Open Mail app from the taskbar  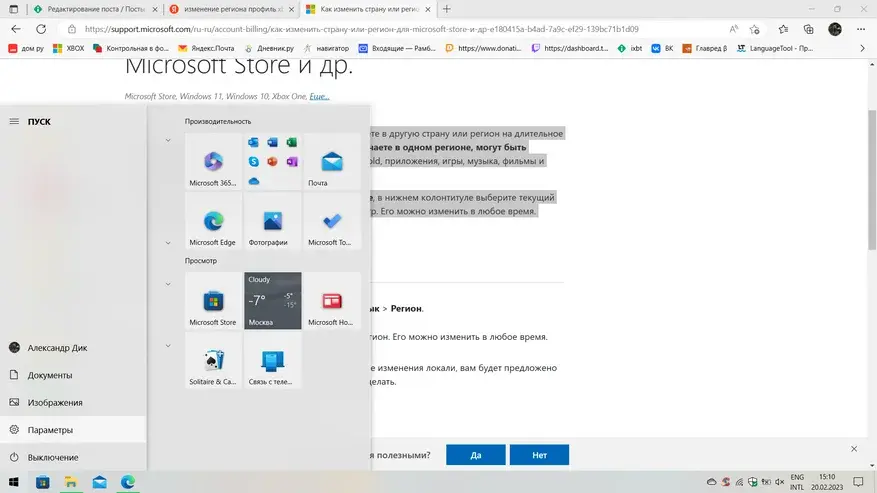pyautogui.click(x=100, y=482)
